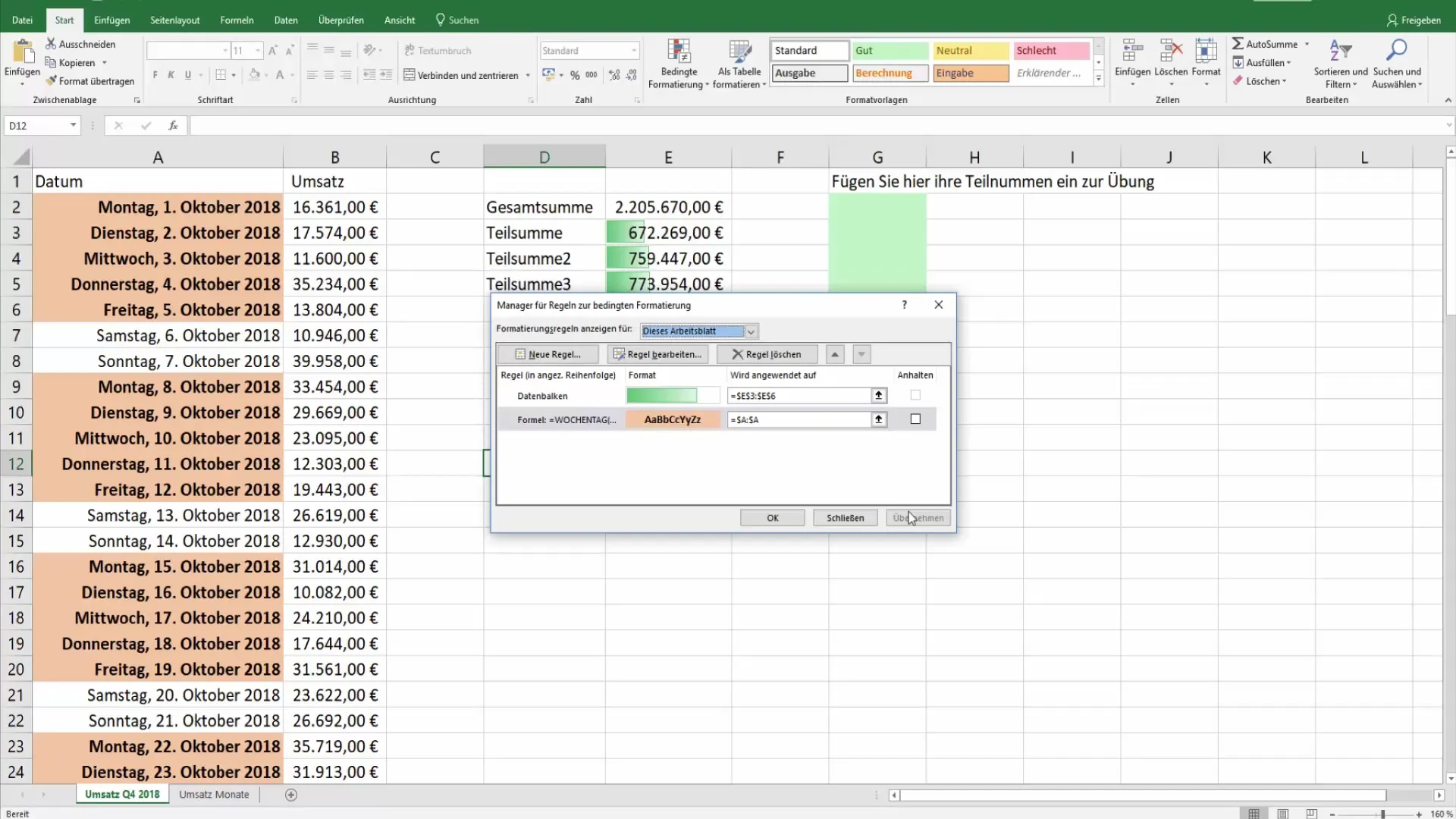Click Sortieren und Filtern icon

[1341, 51]
